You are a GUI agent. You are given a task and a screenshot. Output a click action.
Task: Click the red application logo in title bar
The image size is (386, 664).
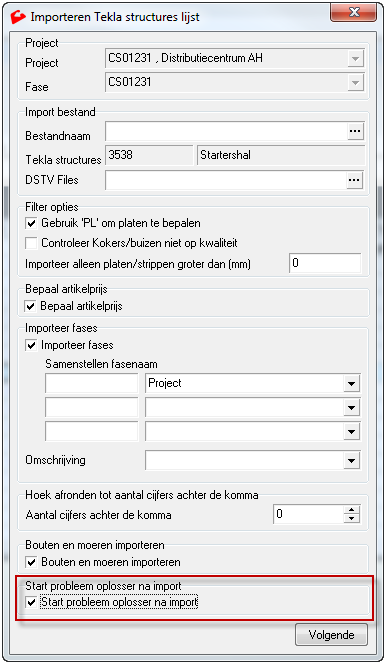pyautogui.click(x=18, y=17)
